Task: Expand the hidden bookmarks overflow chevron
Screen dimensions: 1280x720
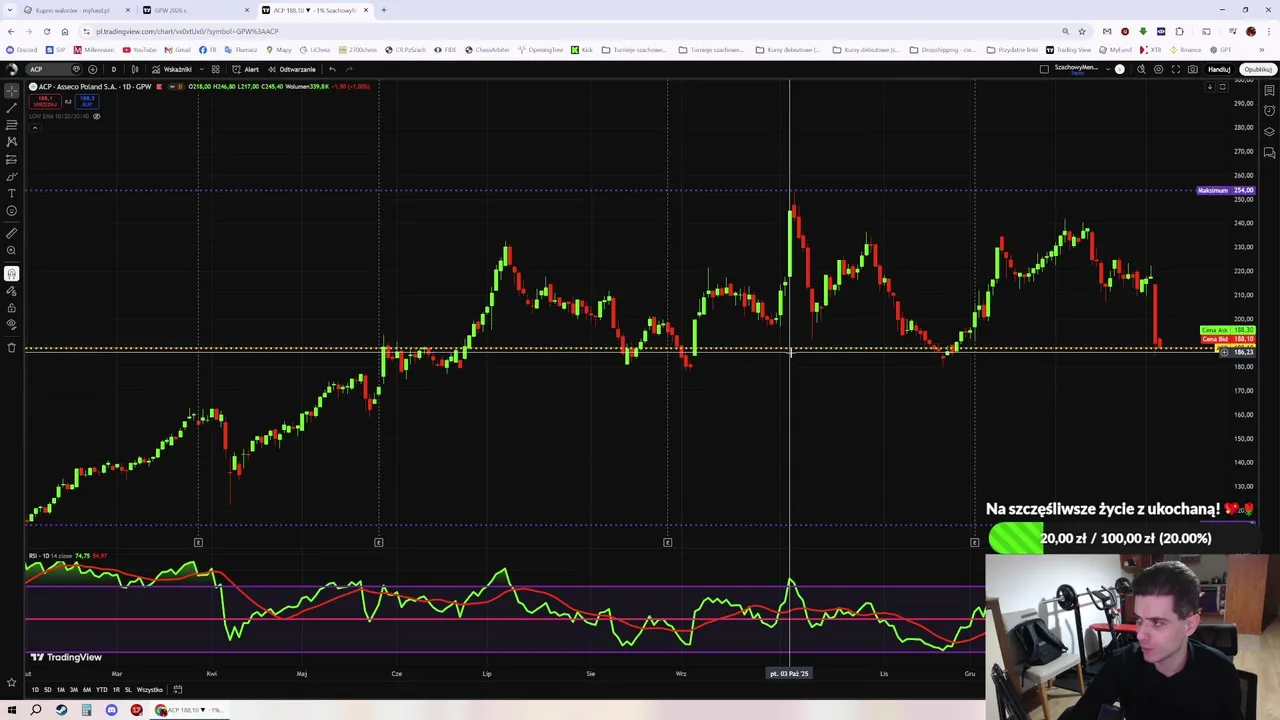Action: [1262, 50]
